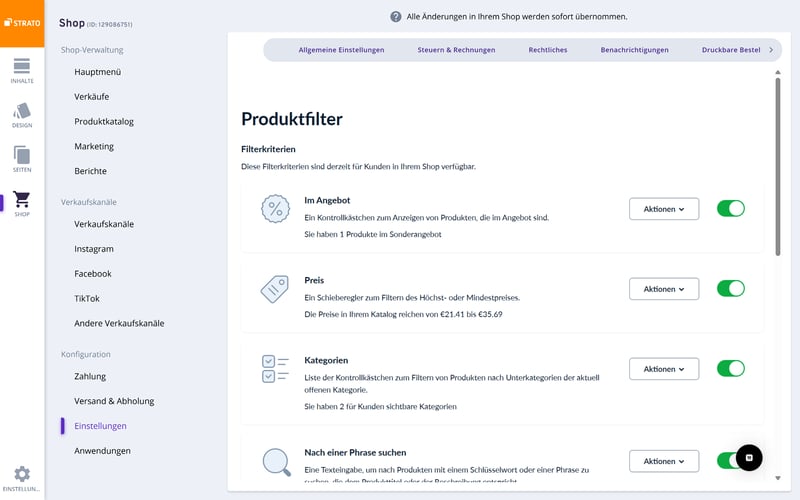
Task: Disable the Im Angebot filter toggle
Action: coord(731,209)
